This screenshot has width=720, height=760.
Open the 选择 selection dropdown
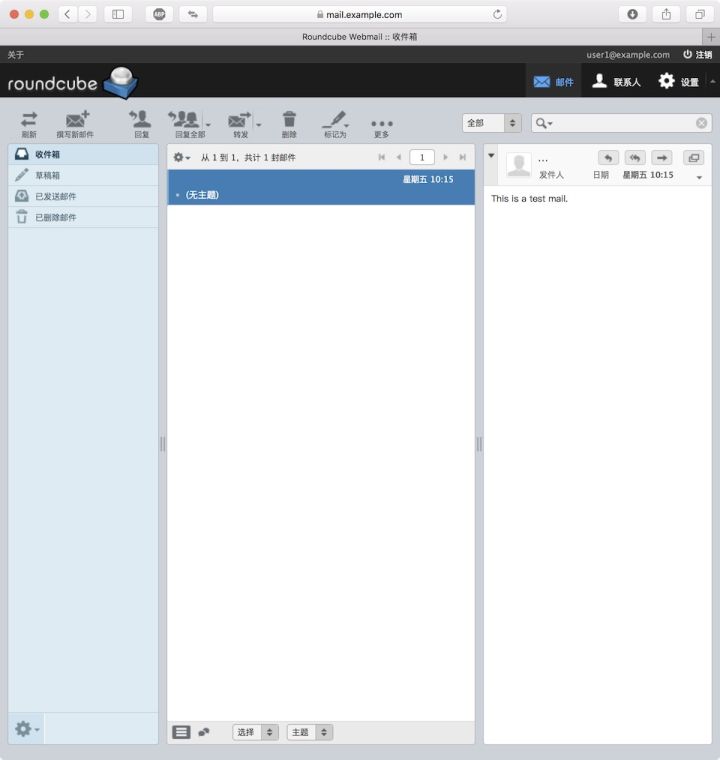coord(255,732)
